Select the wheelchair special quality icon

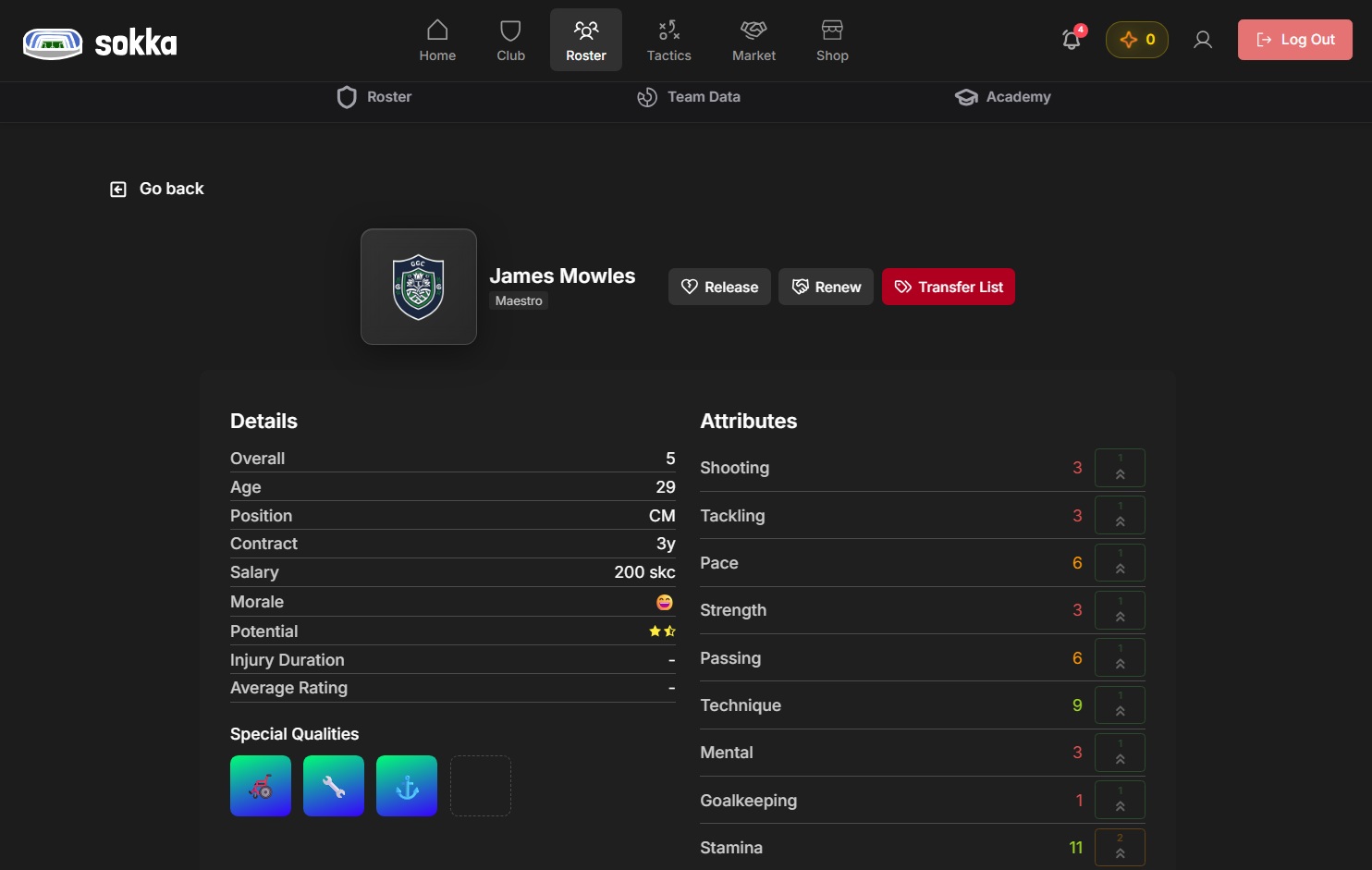261,786
